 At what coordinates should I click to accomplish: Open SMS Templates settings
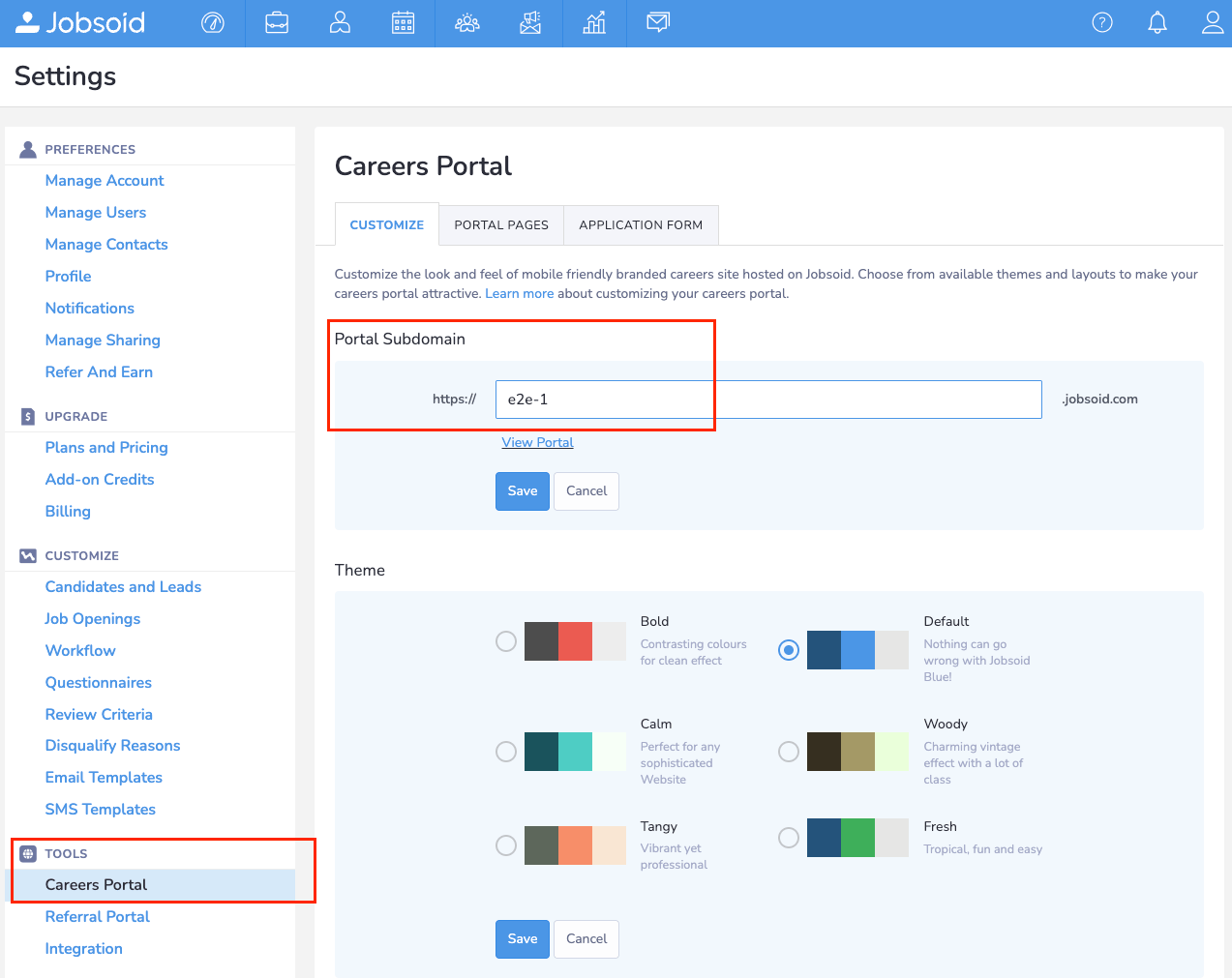(101, 809)
